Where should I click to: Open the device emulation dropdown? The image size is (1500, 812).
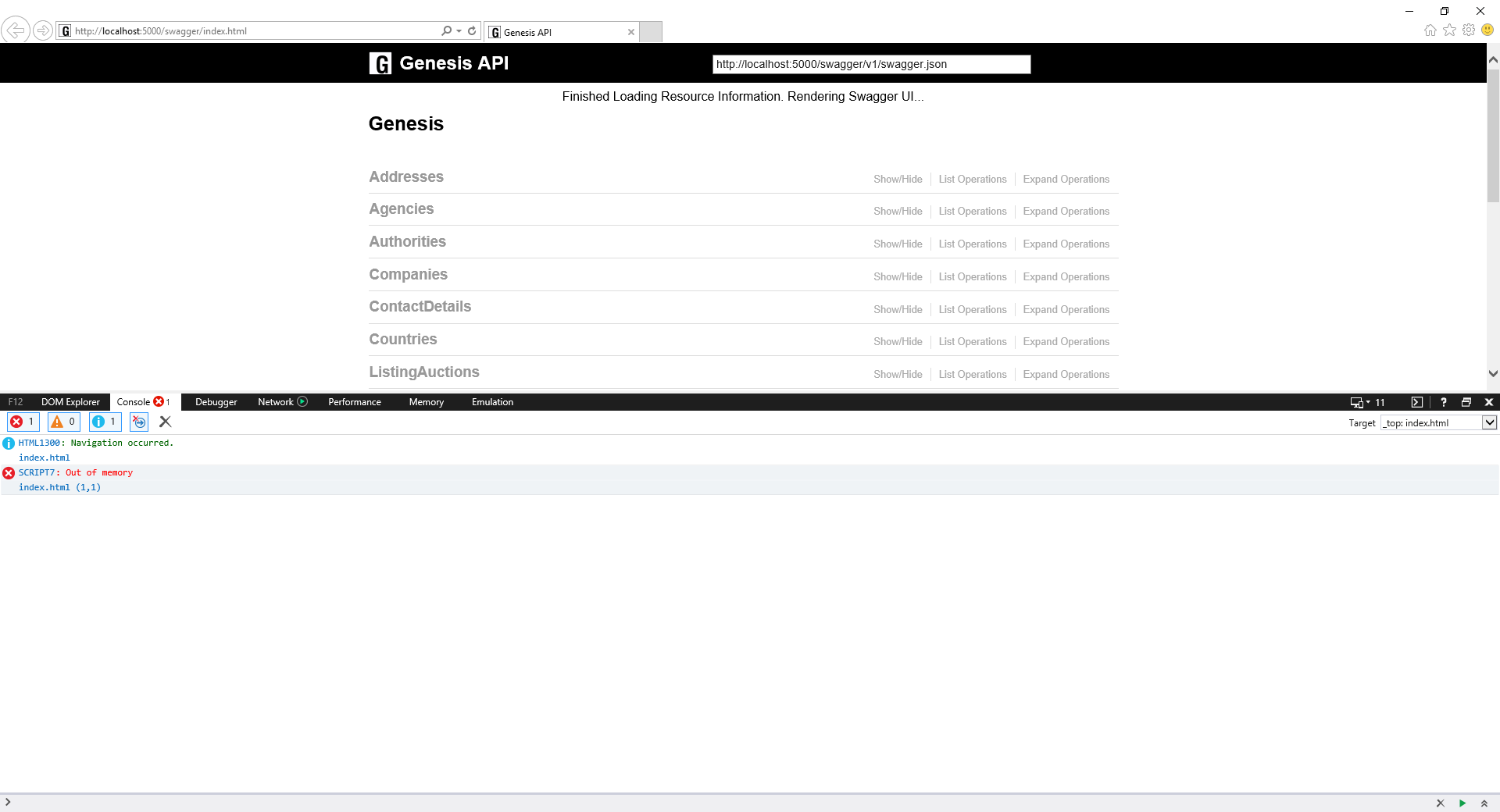click(x=1362, y=402)
